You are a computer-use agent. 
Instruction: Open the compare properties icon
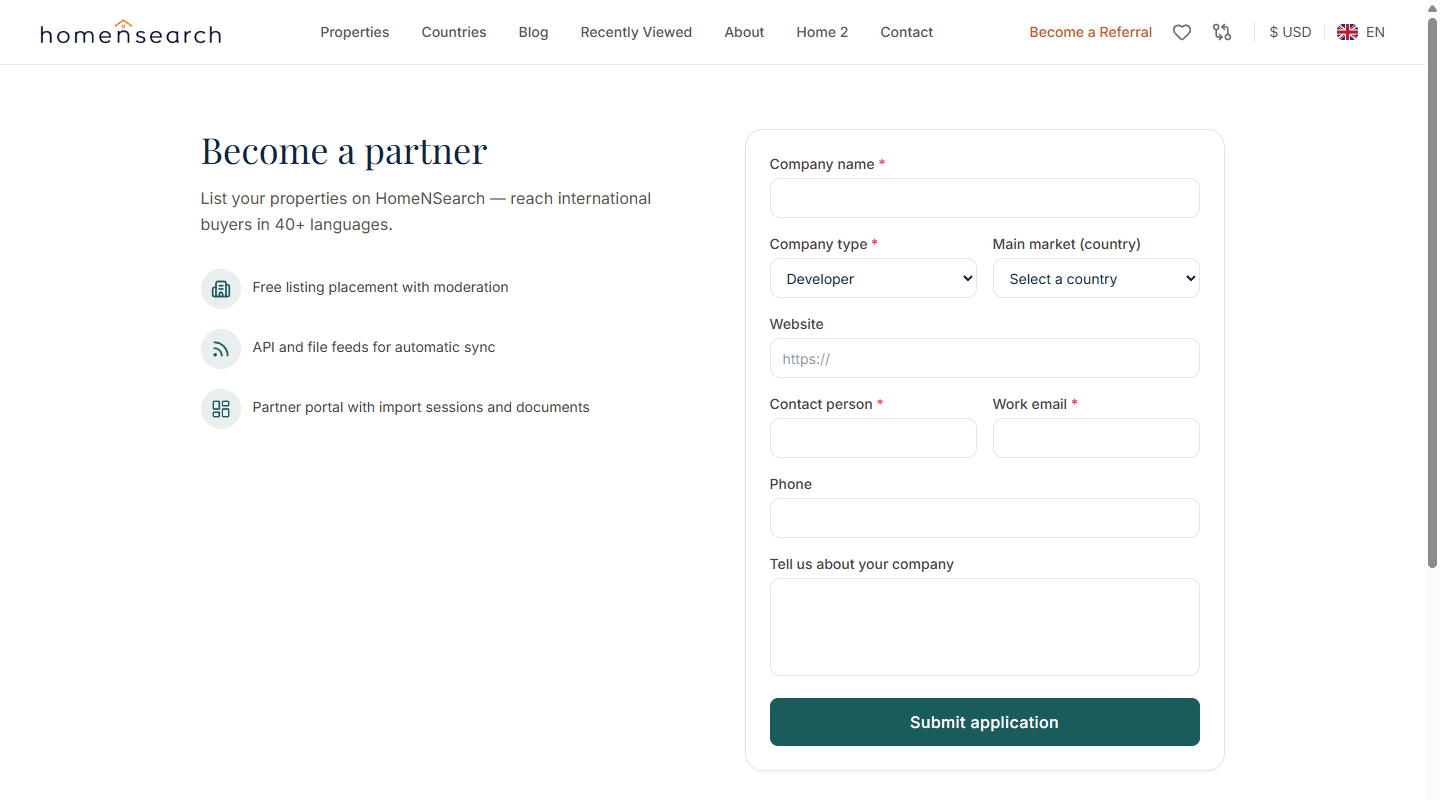1222,32
